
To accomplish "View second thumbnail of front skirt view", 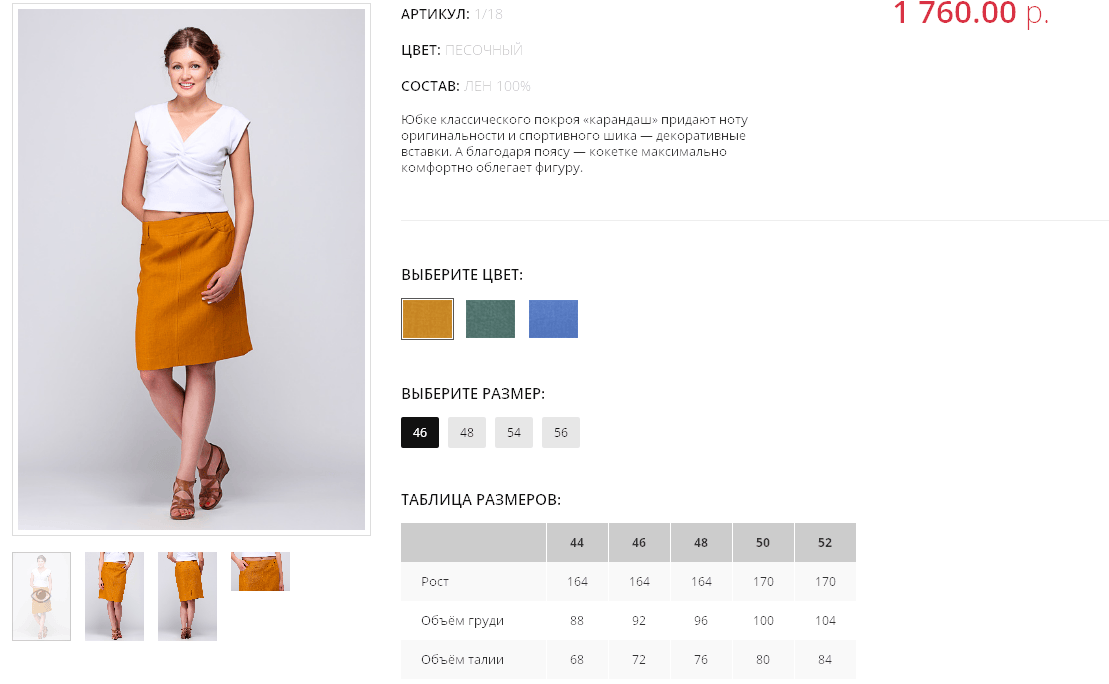I will coord(115,596).
